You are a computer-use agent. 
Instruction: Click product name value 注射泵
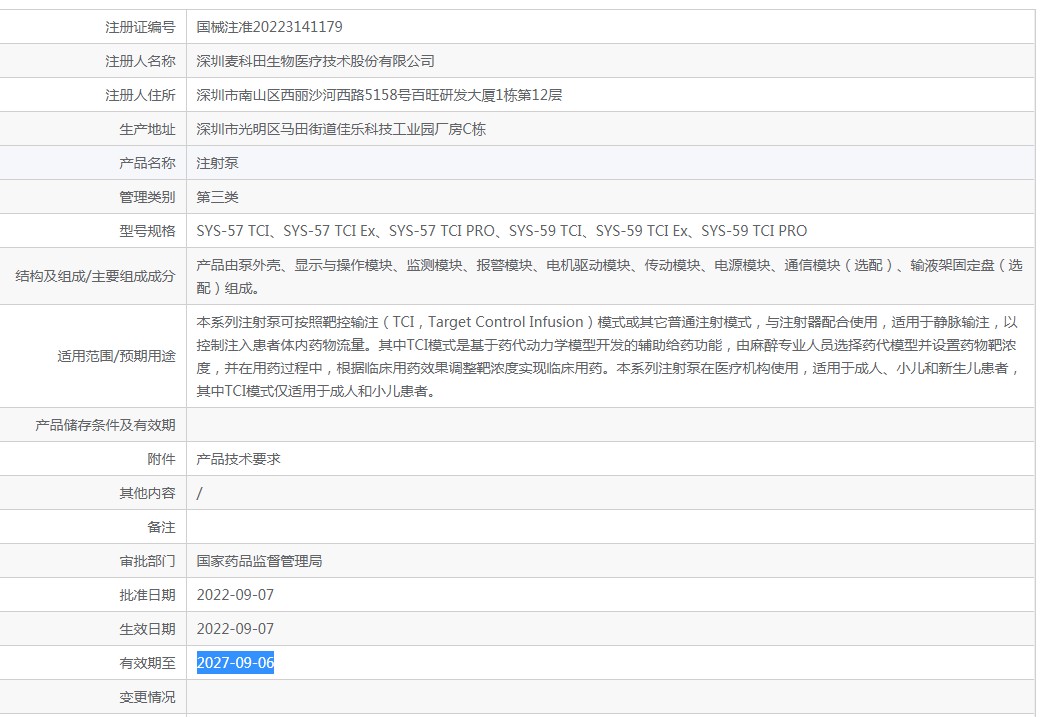[x=217, y=163]
